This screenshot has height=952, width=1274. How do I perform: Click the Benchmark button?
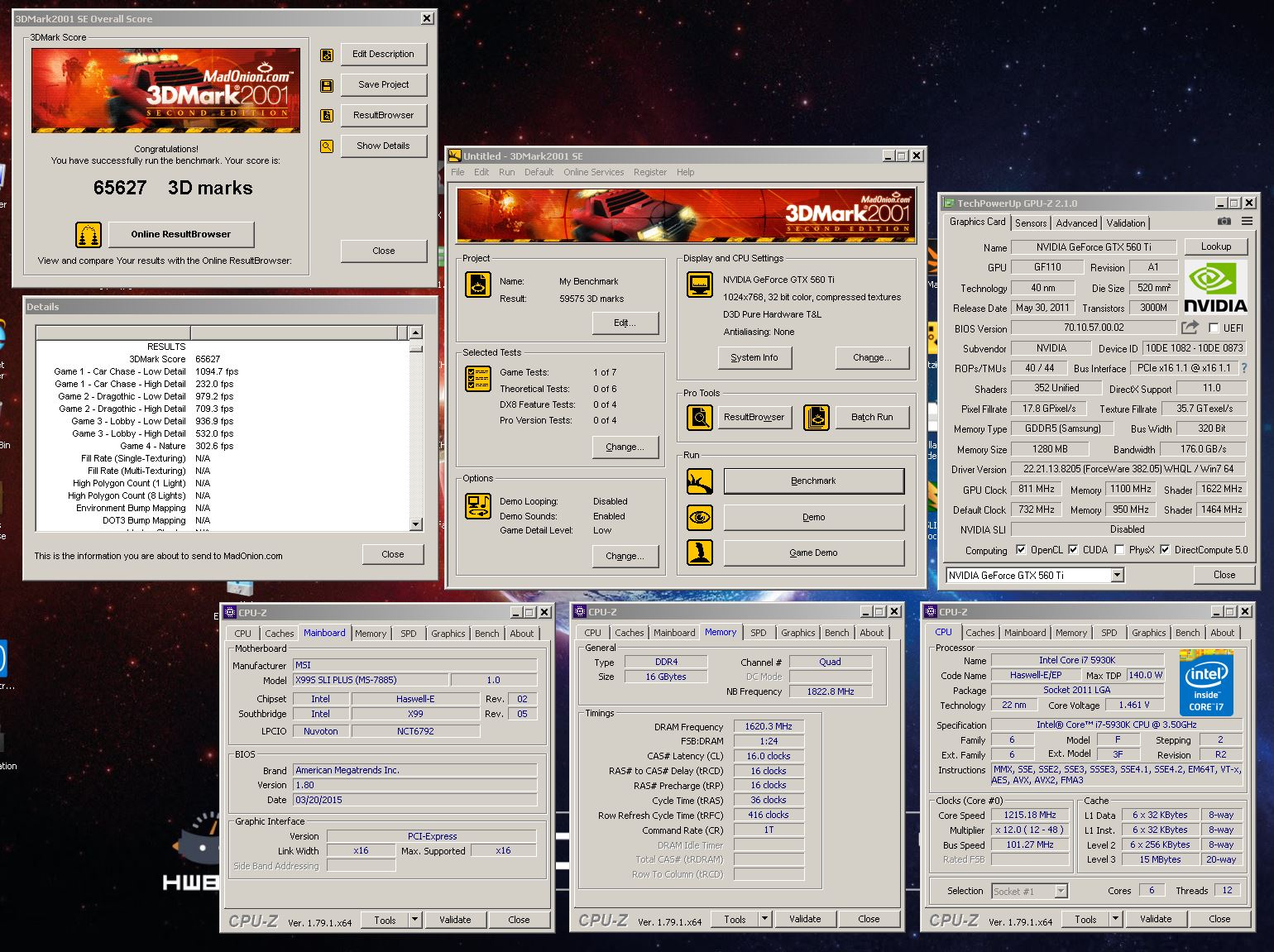click(814, 481)
